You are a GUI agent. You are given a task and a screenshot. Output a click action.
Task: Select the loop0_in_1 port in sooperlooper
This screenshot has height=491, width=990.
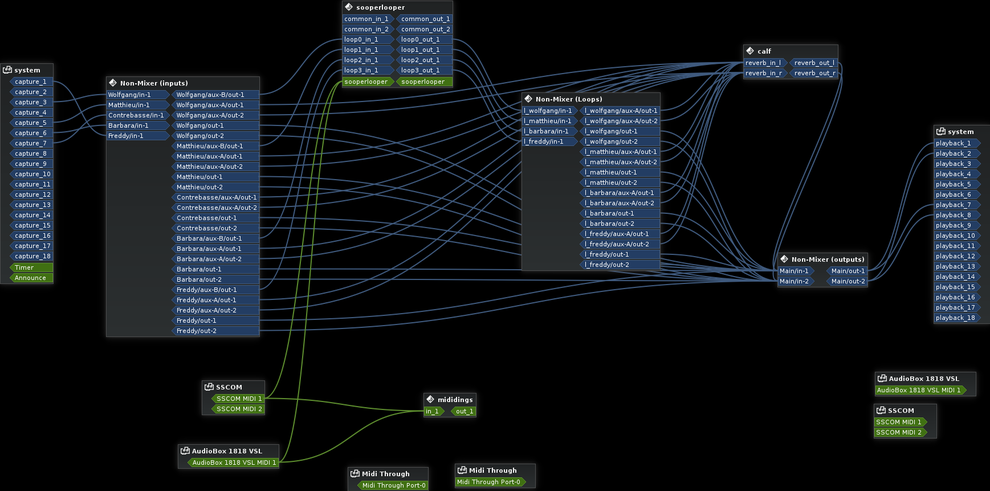(362, 40)
